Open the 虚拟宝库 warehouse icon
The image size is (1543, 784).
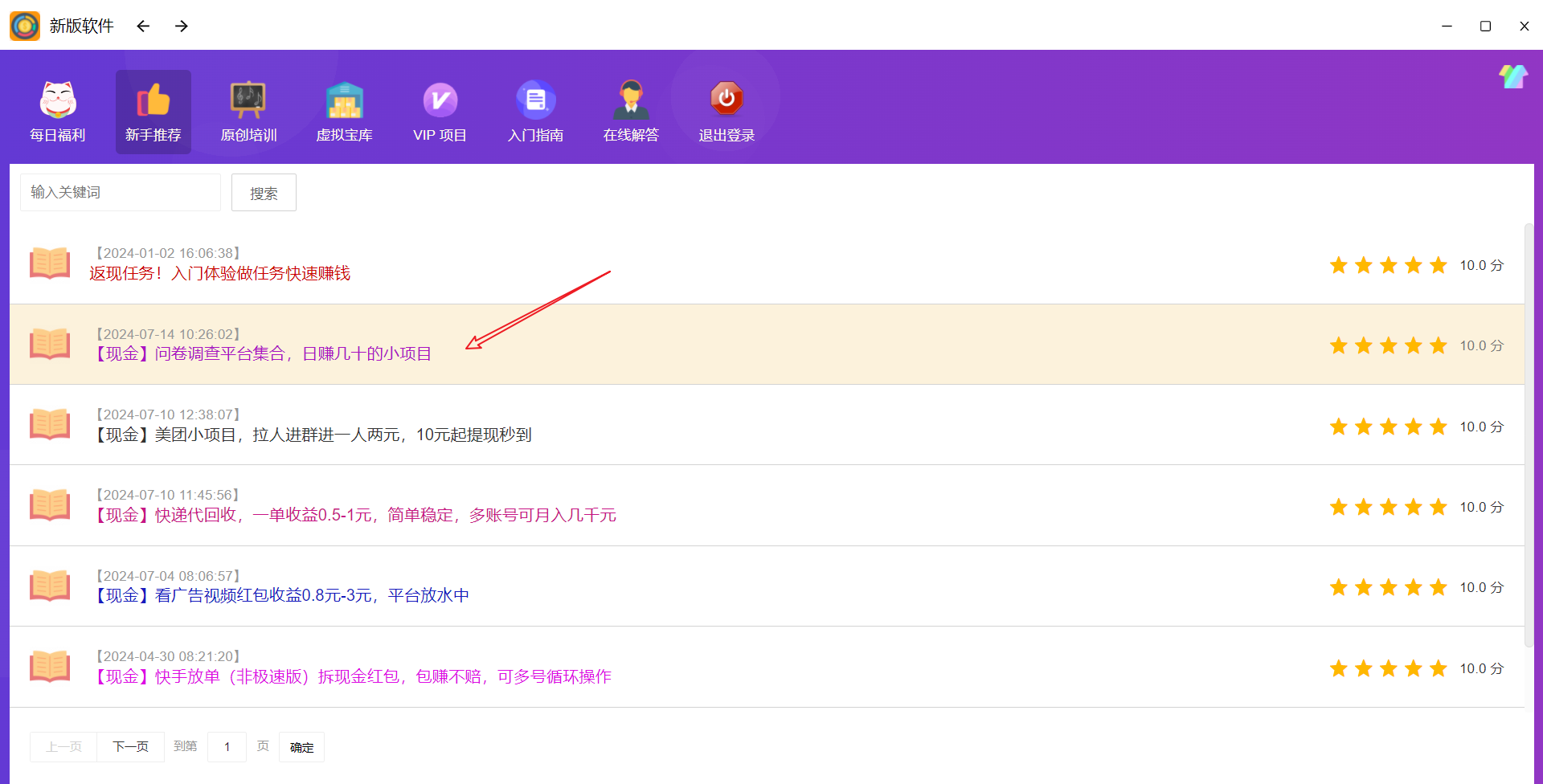click(x=344, y=100)
